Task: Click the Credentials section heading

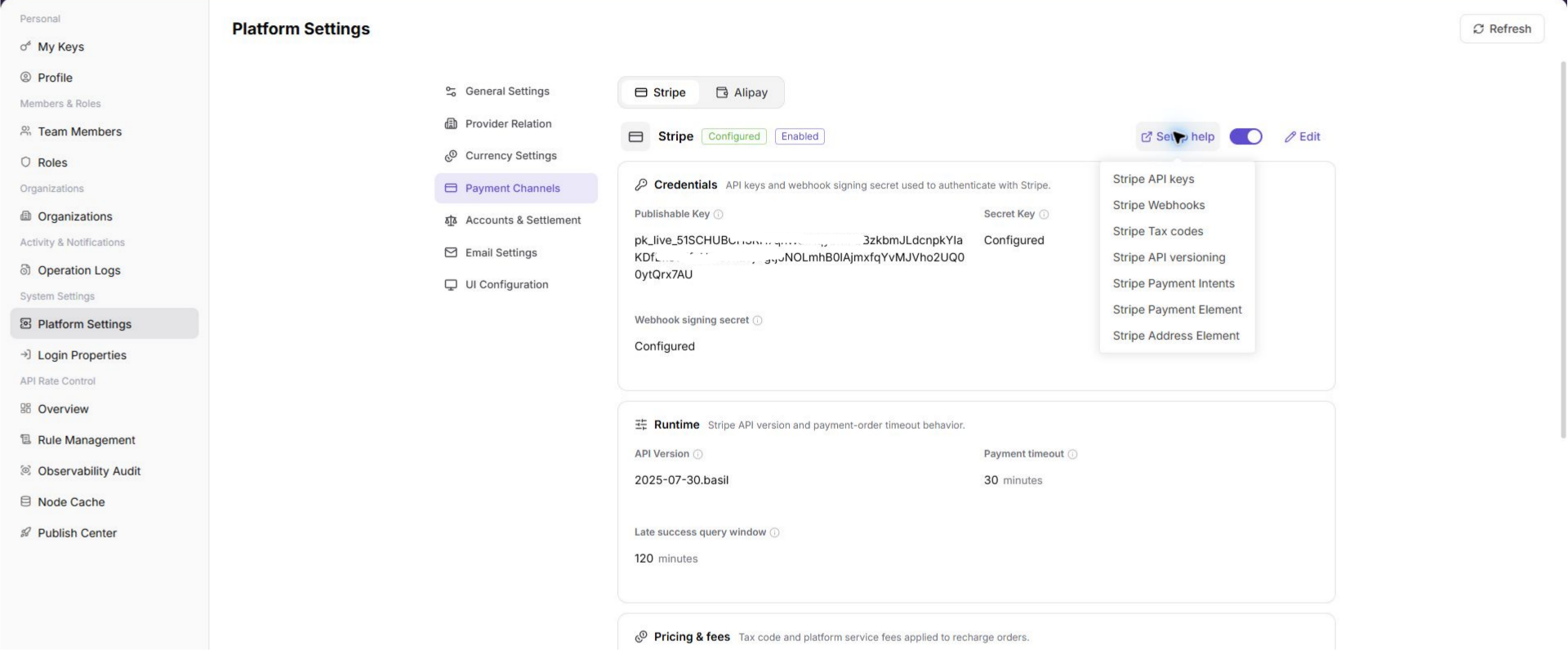Action: [x=685, y=185]
